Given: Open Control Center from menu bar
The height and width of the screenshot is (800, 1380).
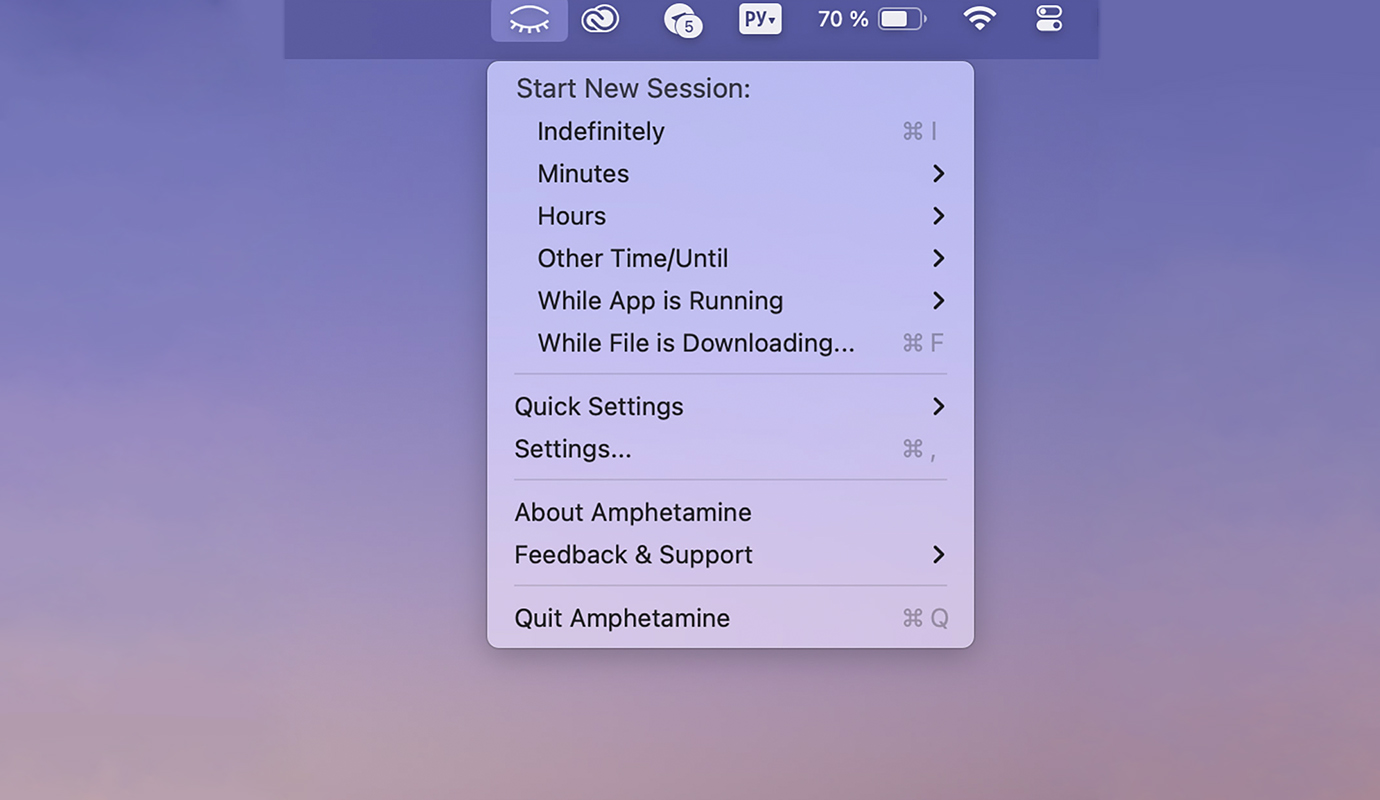Looking at the screenshot, I should (1049, 18).
